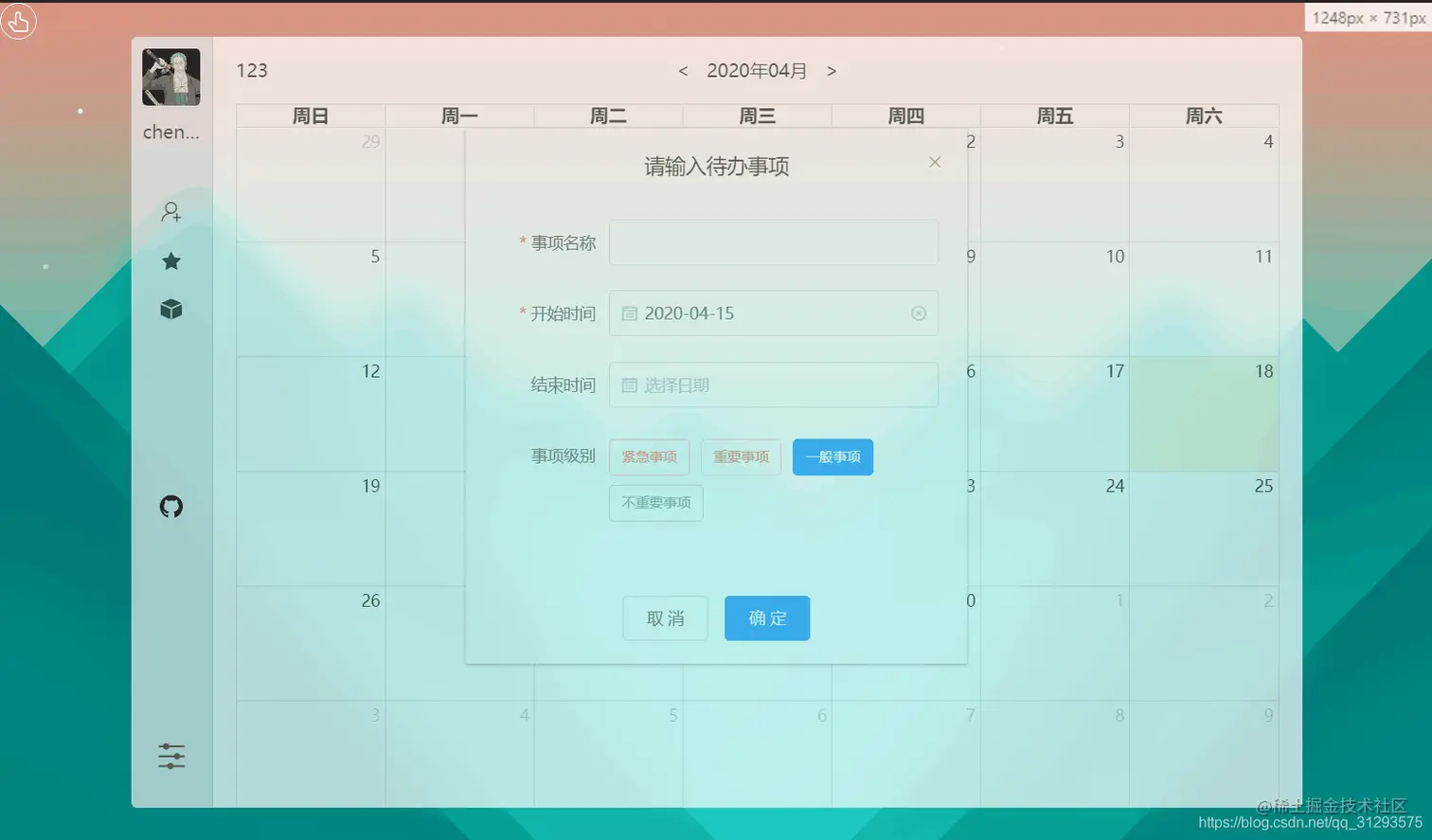Click the 周日 column header
The width and height of the screenshot is (1432, 840).
pyautogui.click(x=311, y=116)
